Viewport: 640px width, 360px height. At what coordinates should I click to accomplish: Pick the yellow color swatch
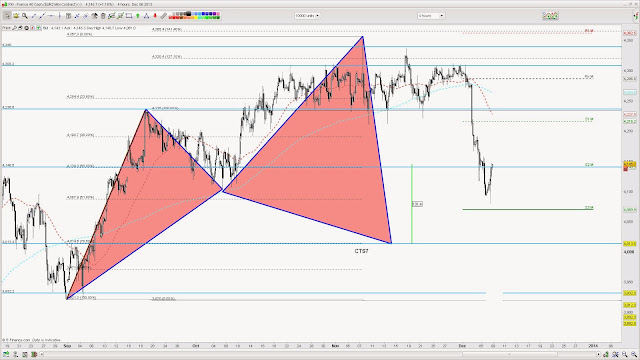(x=196, y=18)
